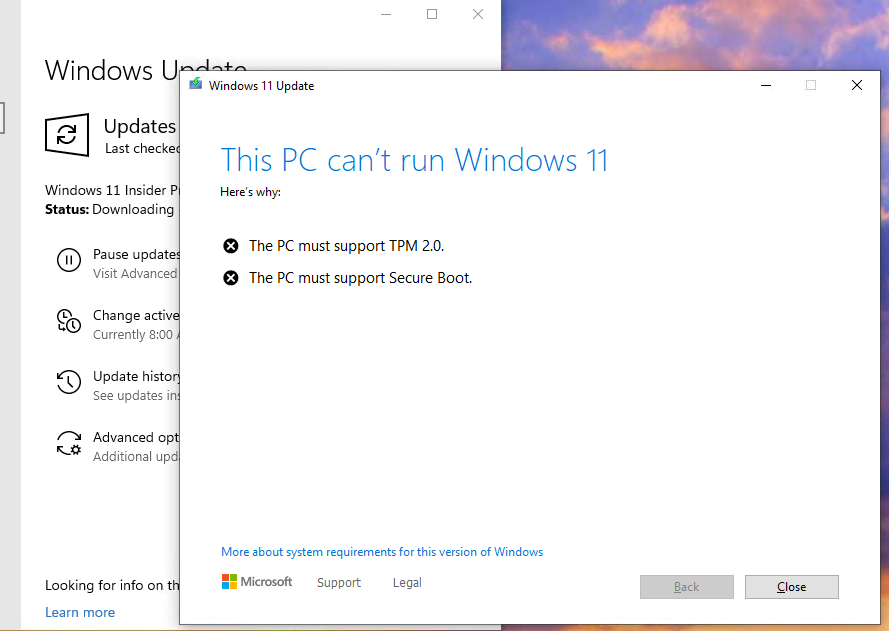Click the Microsoft four-square logo
The height and width of the screenshot is (631, 889).
click(229, 581)
